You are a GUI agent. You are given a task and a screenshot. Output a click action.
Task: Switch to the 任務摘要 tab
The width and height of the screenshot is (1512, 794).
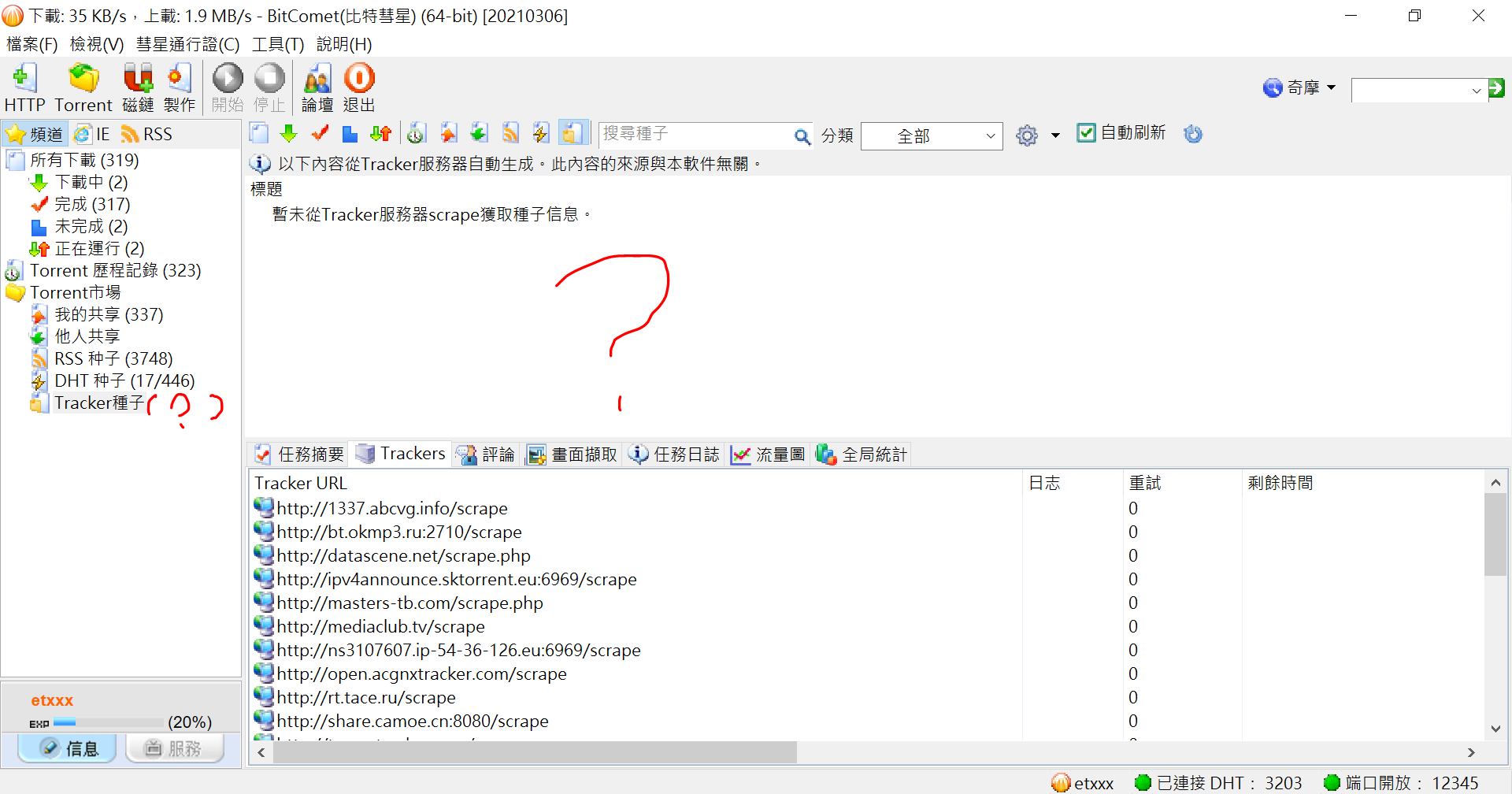point(299,455)
